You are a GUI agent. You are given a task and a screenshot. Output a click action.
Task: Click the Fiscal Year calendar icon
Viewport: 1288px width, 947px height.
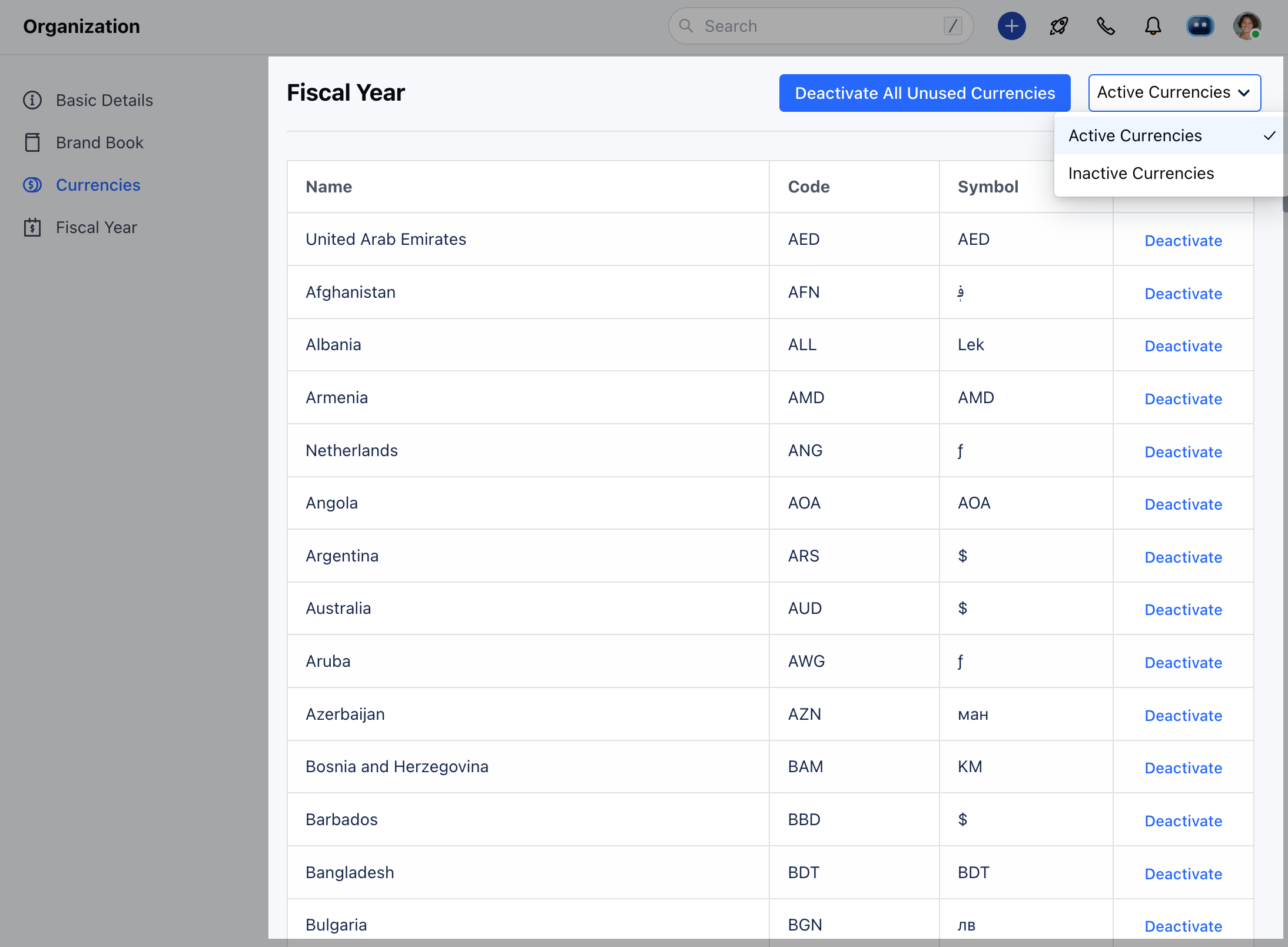pyautogui.click(x=32, y=227)
